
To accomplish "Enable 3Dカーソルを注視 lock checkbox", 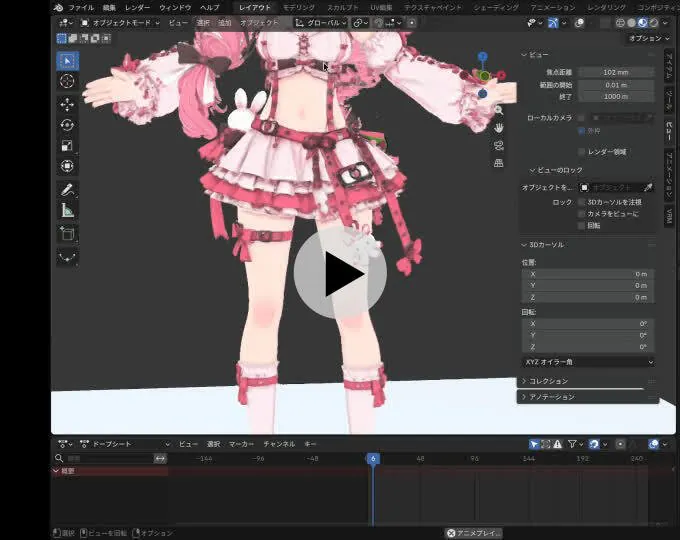I will pyautogui.click(x=582, y=202).
